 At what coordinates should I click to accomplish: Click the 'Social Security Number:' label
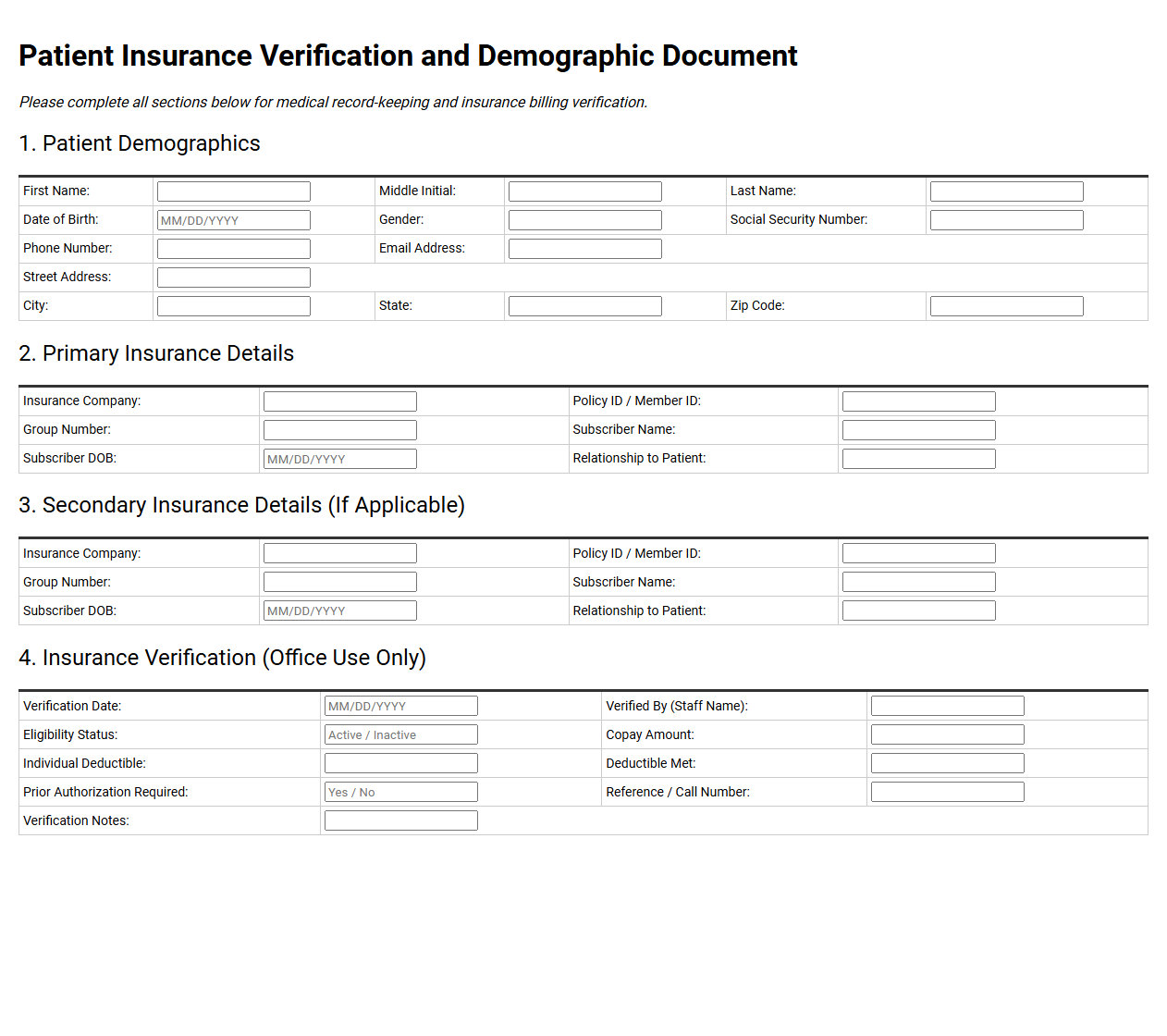799,219
